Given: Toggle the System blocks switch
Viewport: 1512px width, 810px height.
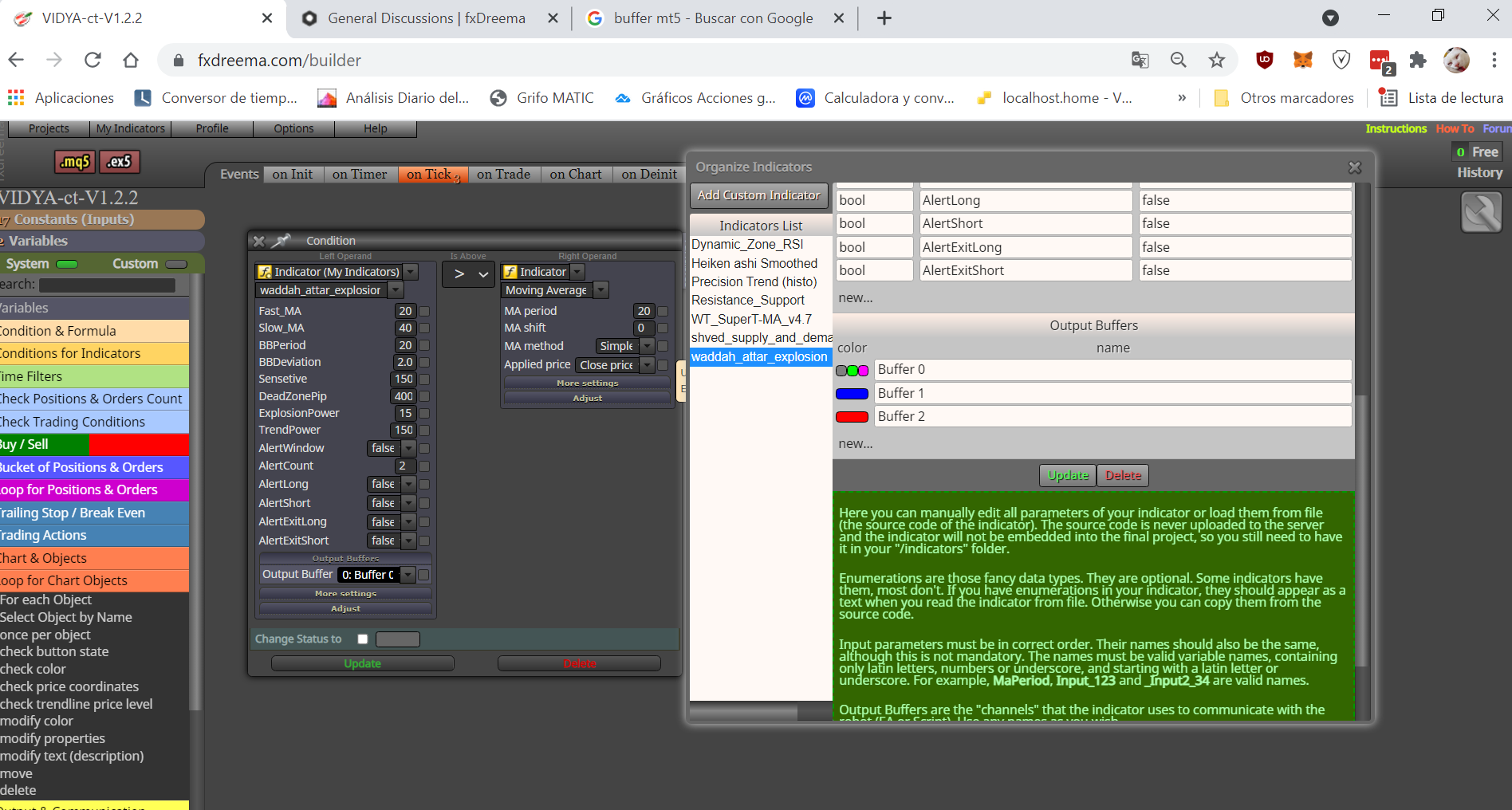Looking at the screenshot, I should pos(67,264).
